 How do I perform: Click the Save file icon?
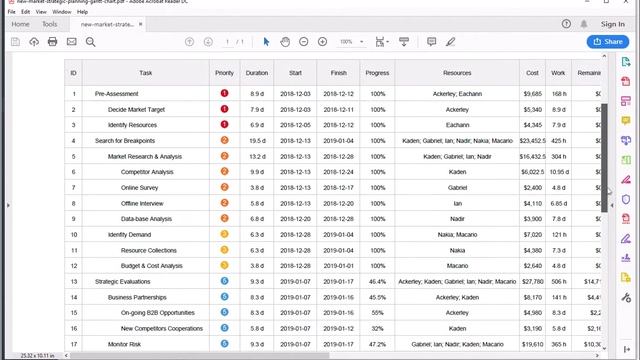16,42
